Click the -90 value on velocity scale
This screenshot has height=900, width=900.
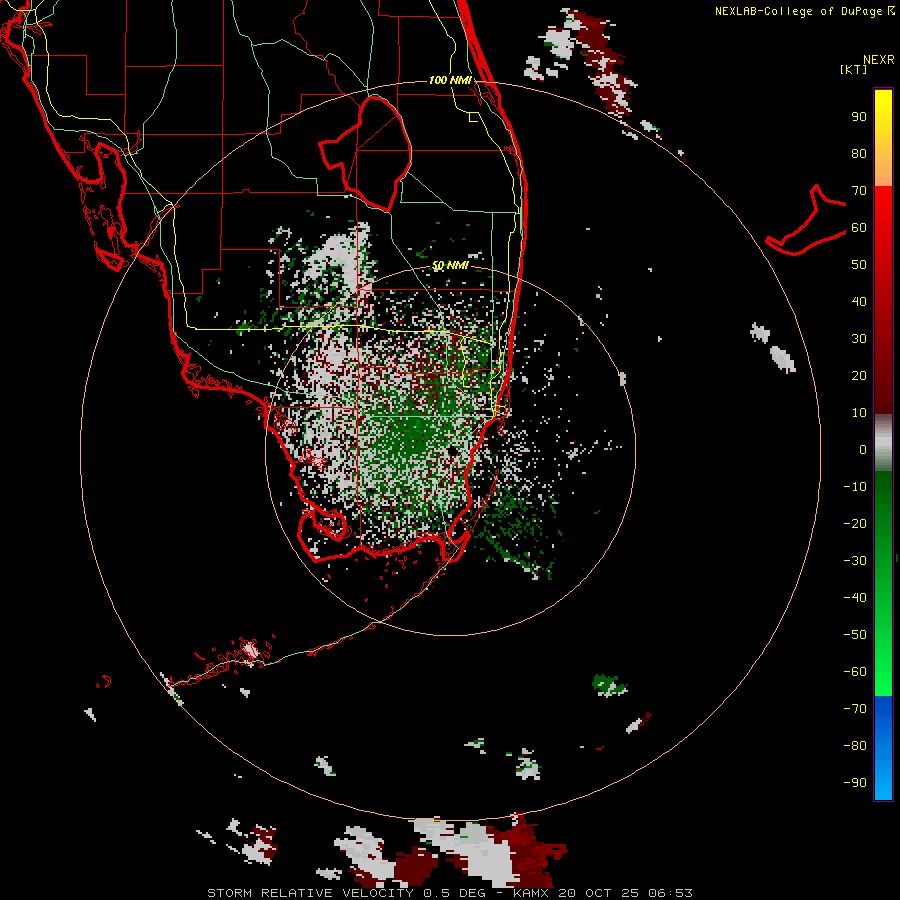(x=855, y=782)
